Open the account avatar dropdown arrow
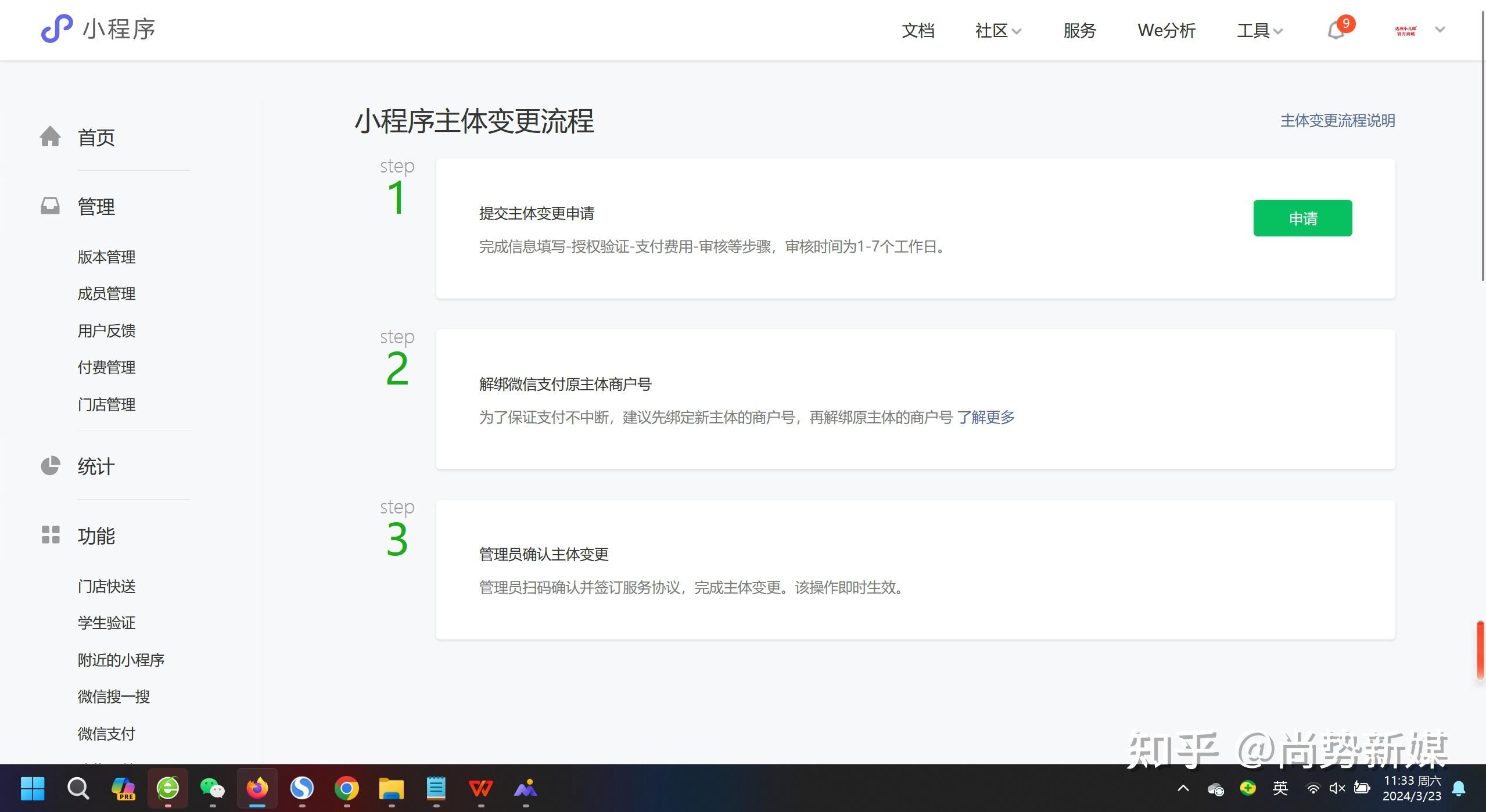Screen dimensions: 1486x812 (1440, 30)
